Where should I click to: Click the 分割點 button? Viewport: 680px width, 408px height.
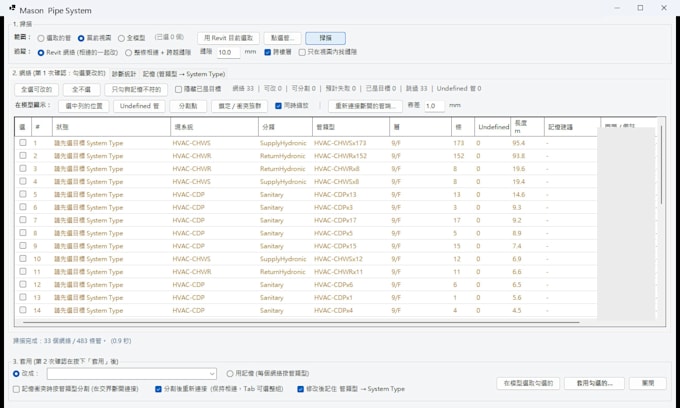(x=188, y=106)
